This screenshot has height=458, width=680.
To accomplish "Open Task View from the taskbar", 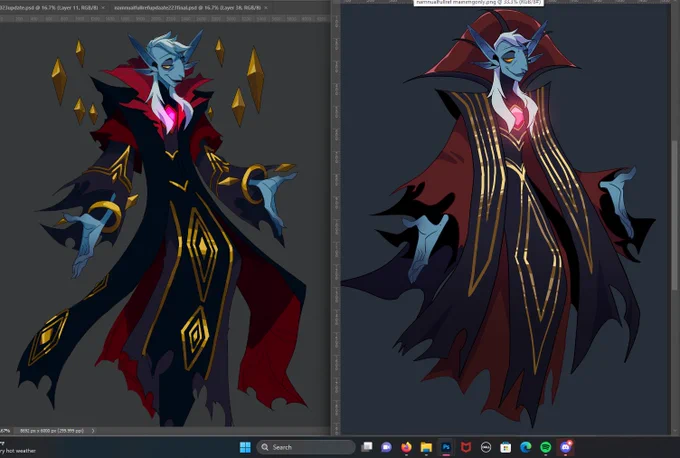I will coord(367,447).
